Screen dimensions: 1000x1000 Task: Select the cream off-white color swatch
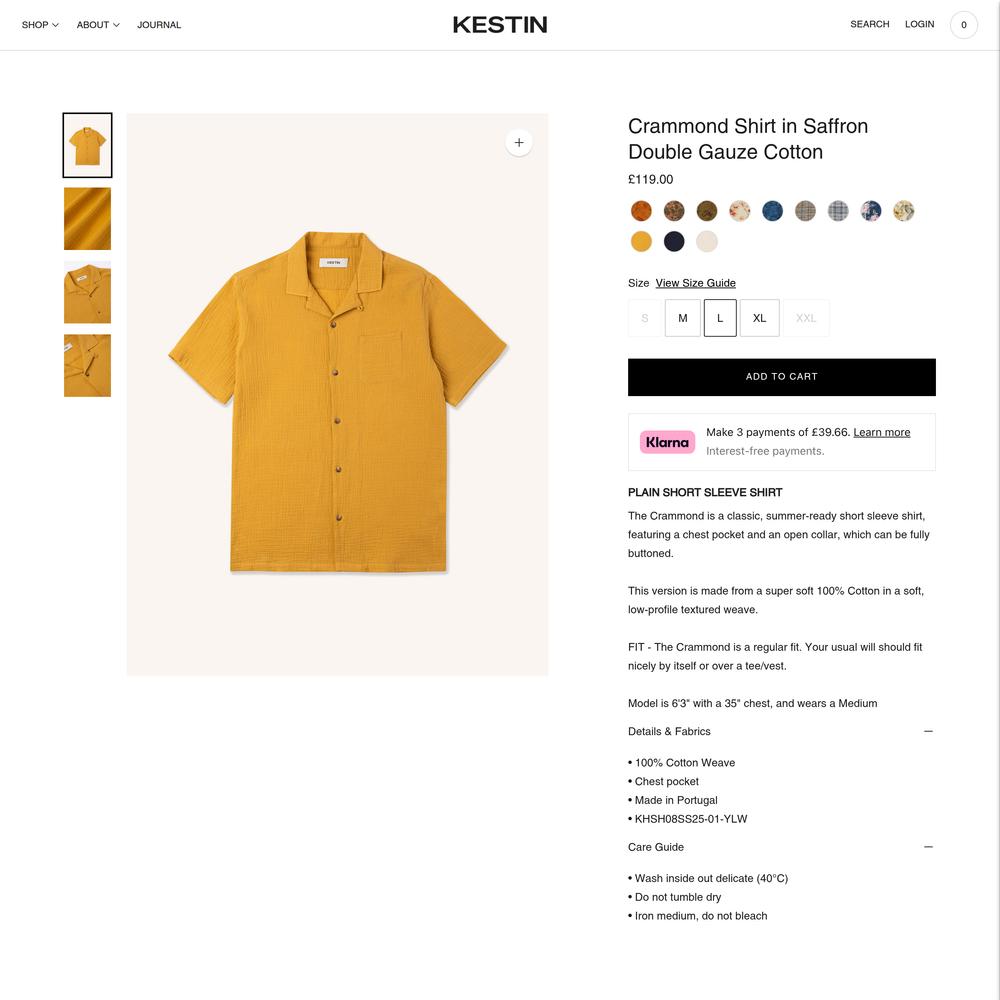pos(707,242)
